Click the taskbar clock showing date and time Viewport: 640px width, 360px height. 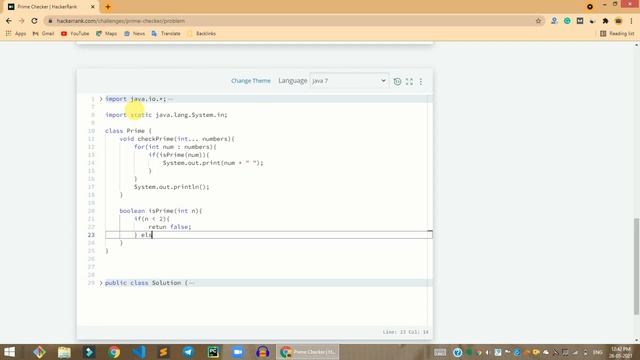[x=621, y=352]
